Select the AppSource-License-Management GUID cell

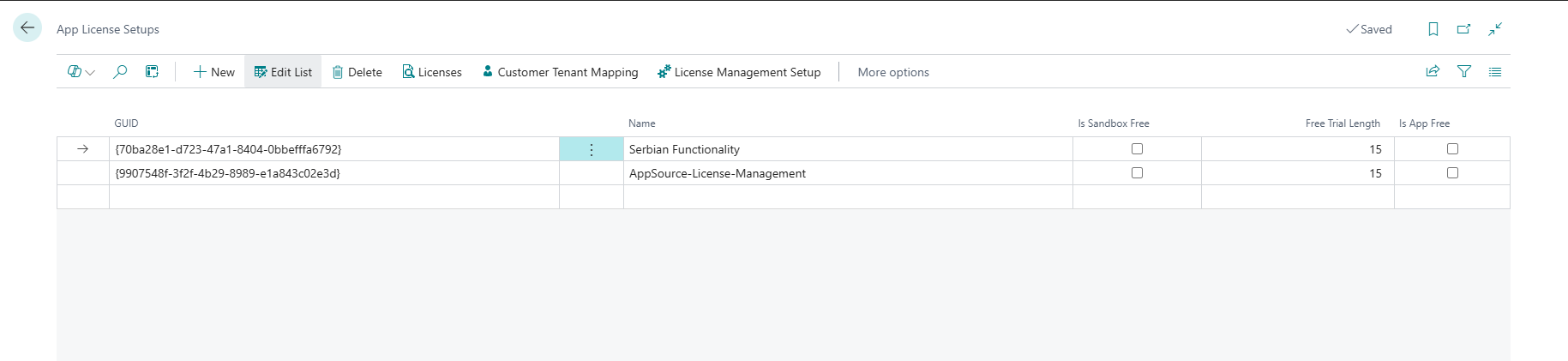333,173
